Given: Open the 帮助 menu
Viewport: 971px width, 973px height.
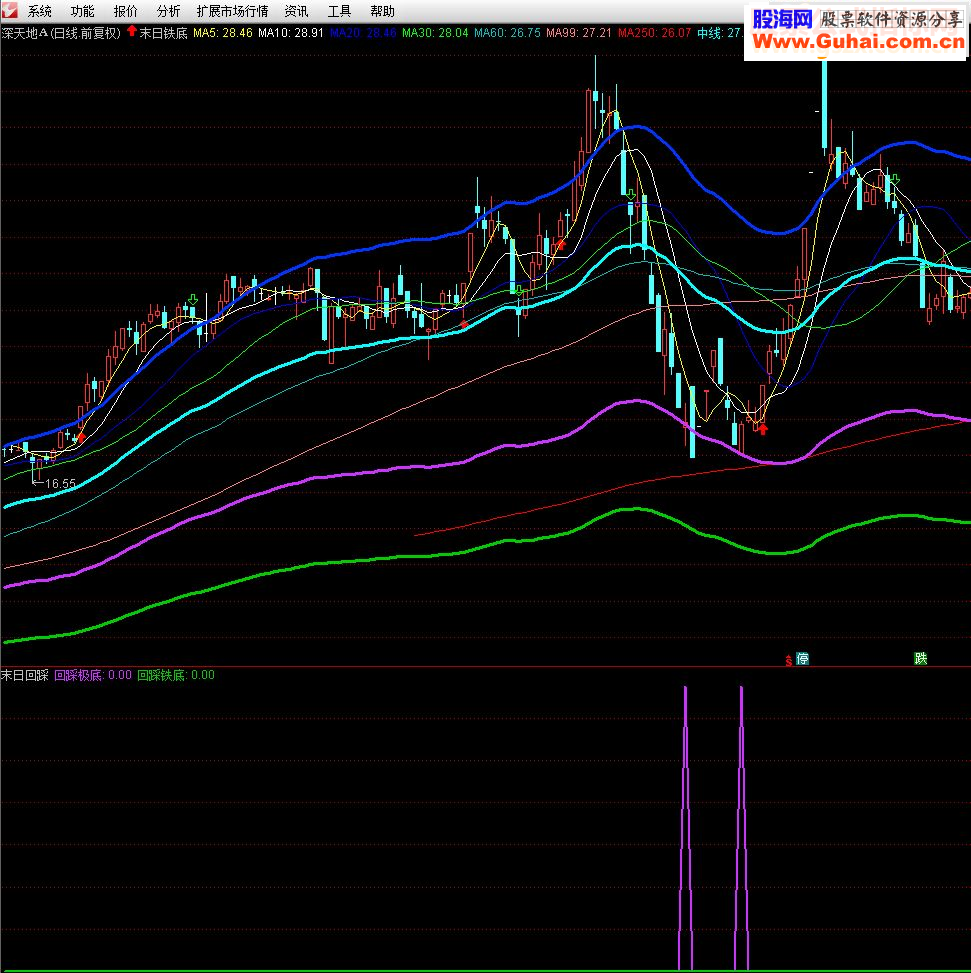Looking at the screenshot, I should click(382, 11).
